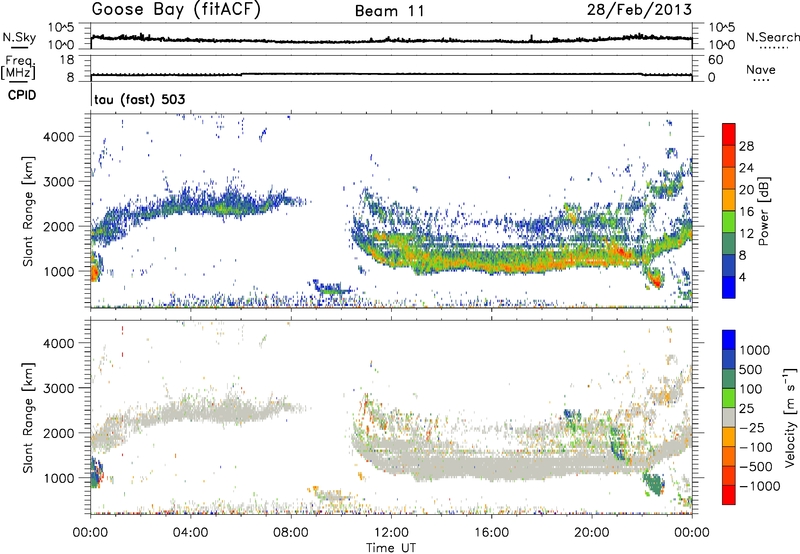
Task: Select the '-25' Velocity colorbar tick label
Action: tap(752, 427)
